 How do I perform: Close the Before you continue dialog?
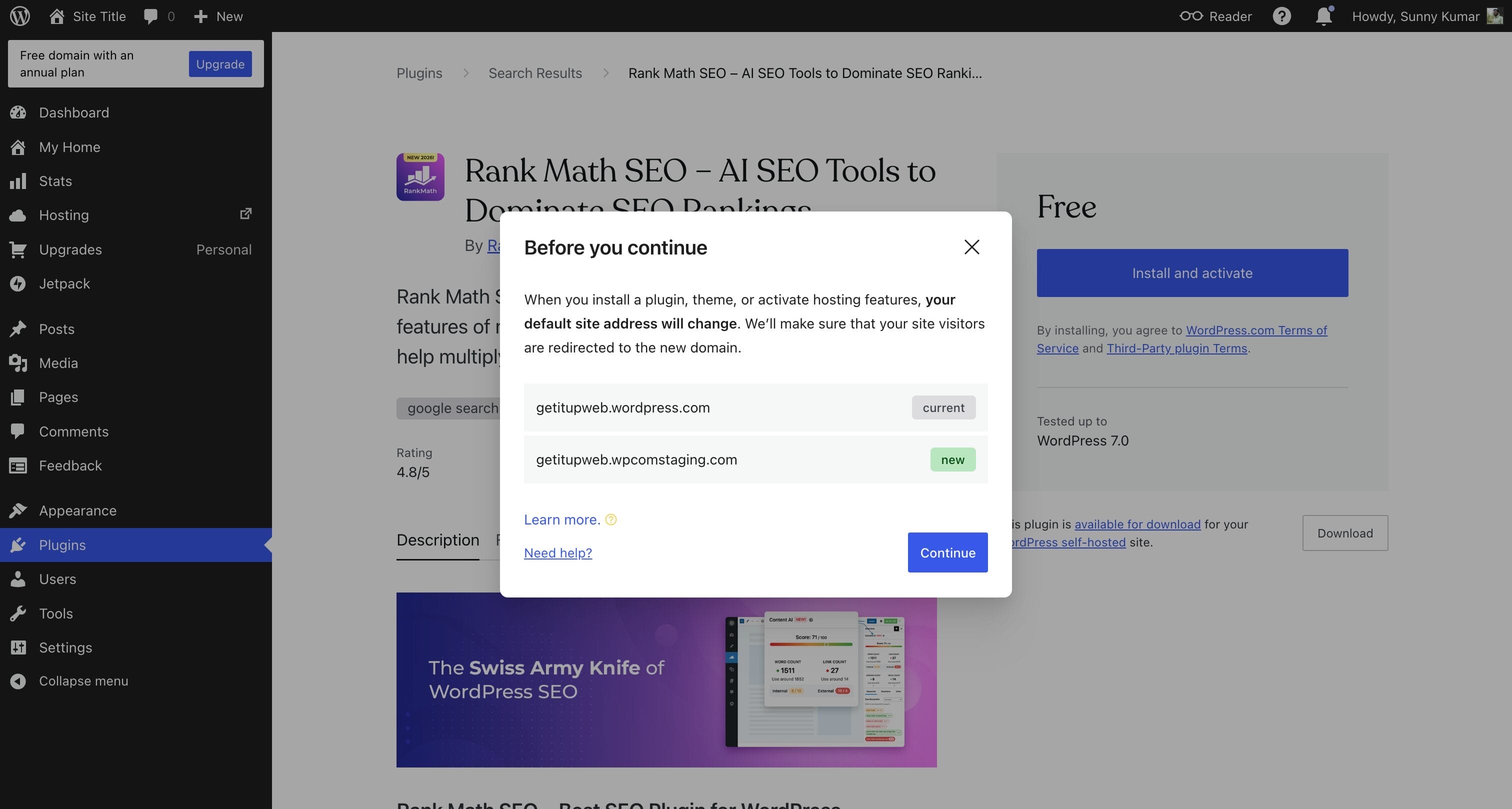coord(971,247)
